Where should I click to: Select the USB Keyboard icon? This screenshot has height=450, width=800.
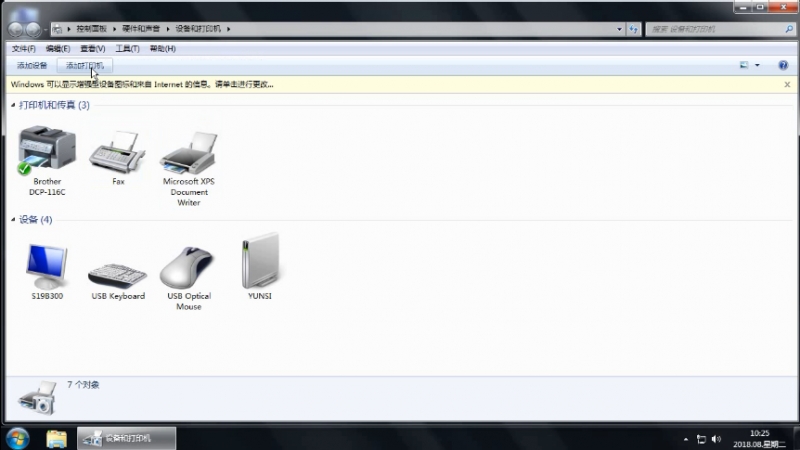tap(118, 276)
